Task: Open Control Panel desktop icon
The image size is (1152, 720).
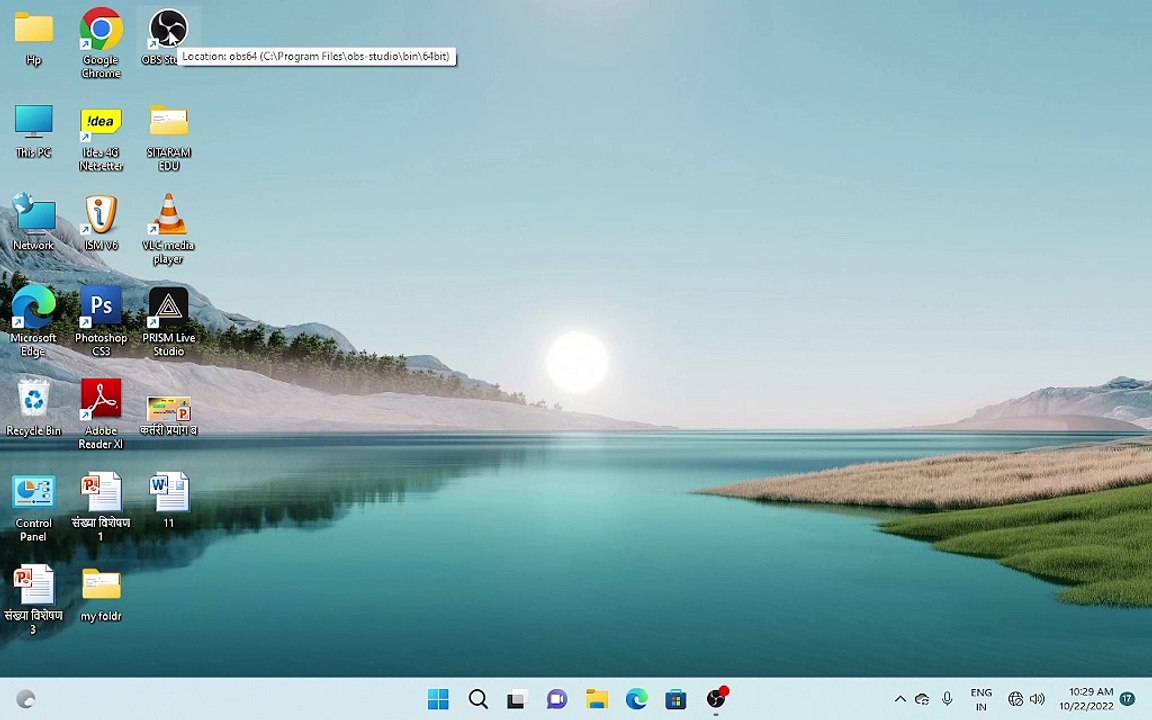Action: [34, 492]
